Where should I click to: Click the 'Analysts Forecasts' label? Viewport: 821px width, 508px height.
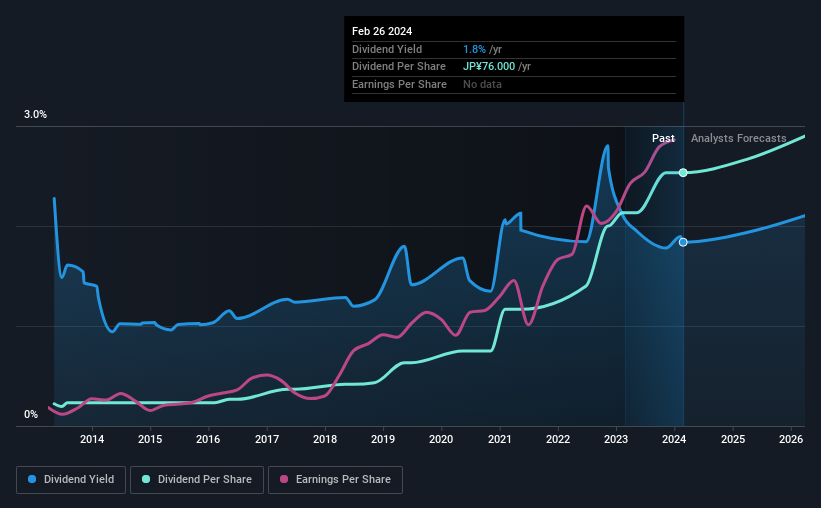pyautogui.click(x=738, y=138)
